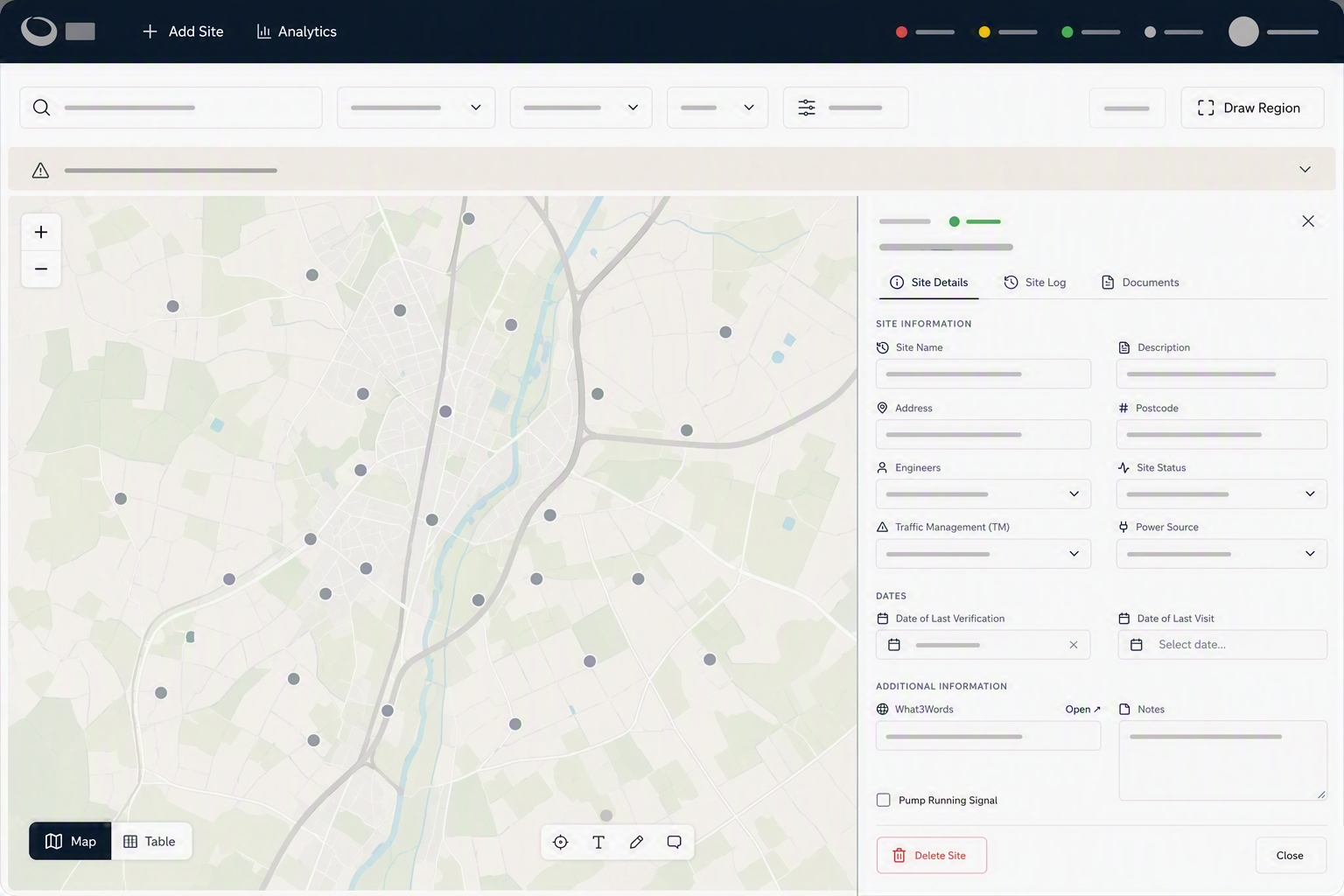Click Add Site in the top bar
Screen dimensions: 1344x896
(x=182, y=31)
